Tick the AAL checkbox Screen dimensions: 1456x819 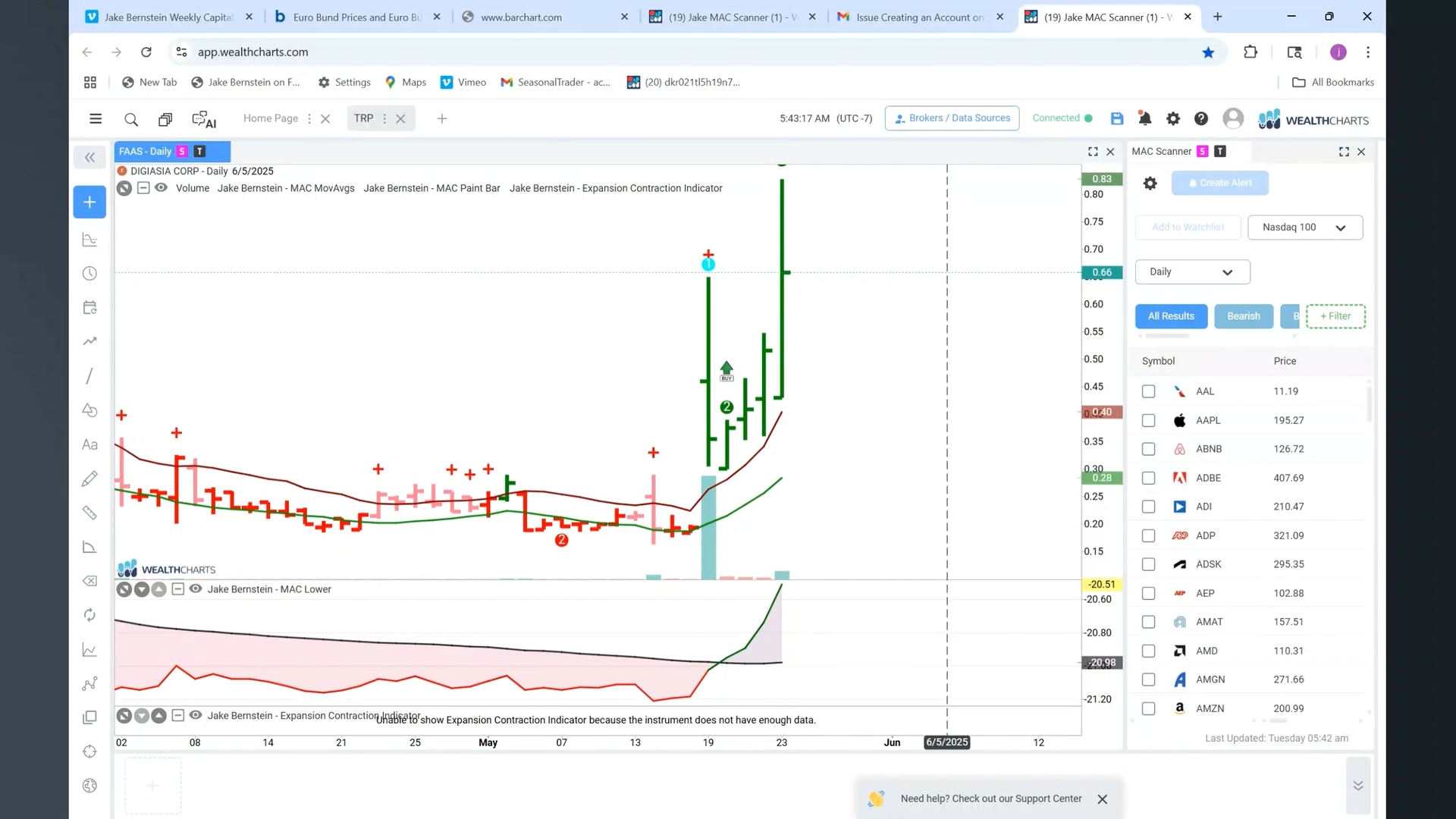1148,391
